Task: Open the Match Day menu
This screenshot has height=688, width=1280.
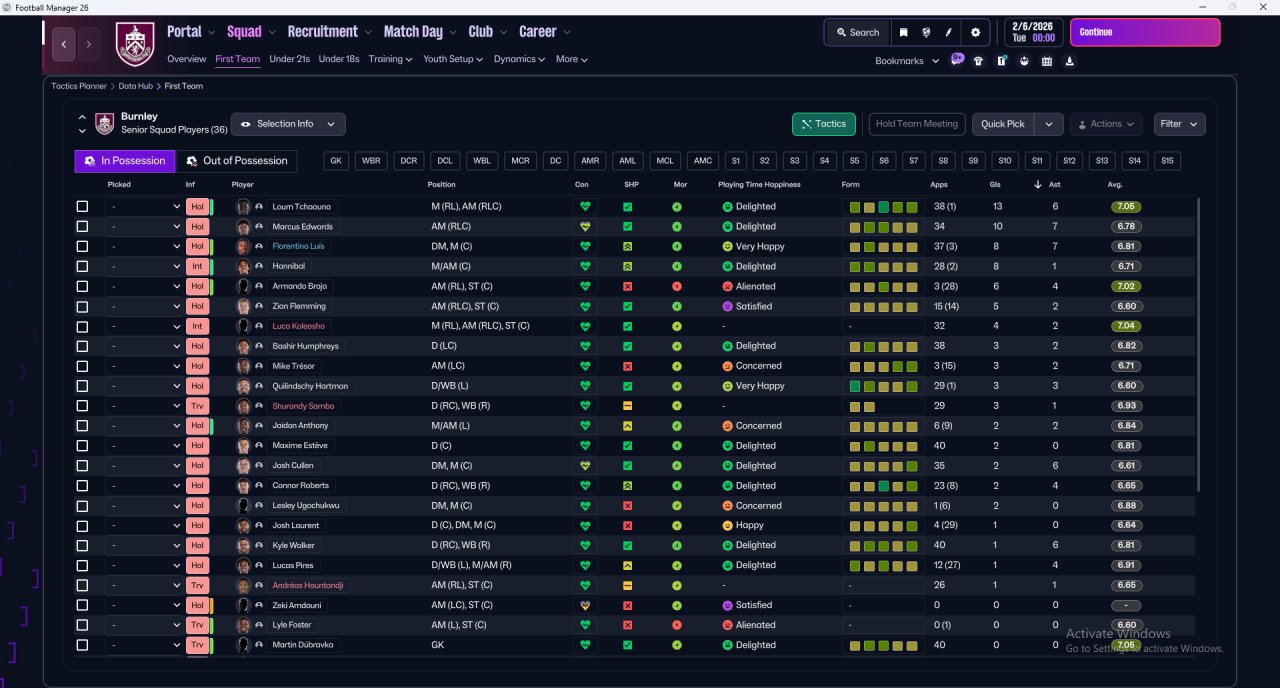Action: pyautogui.click(x=420, y=32)
